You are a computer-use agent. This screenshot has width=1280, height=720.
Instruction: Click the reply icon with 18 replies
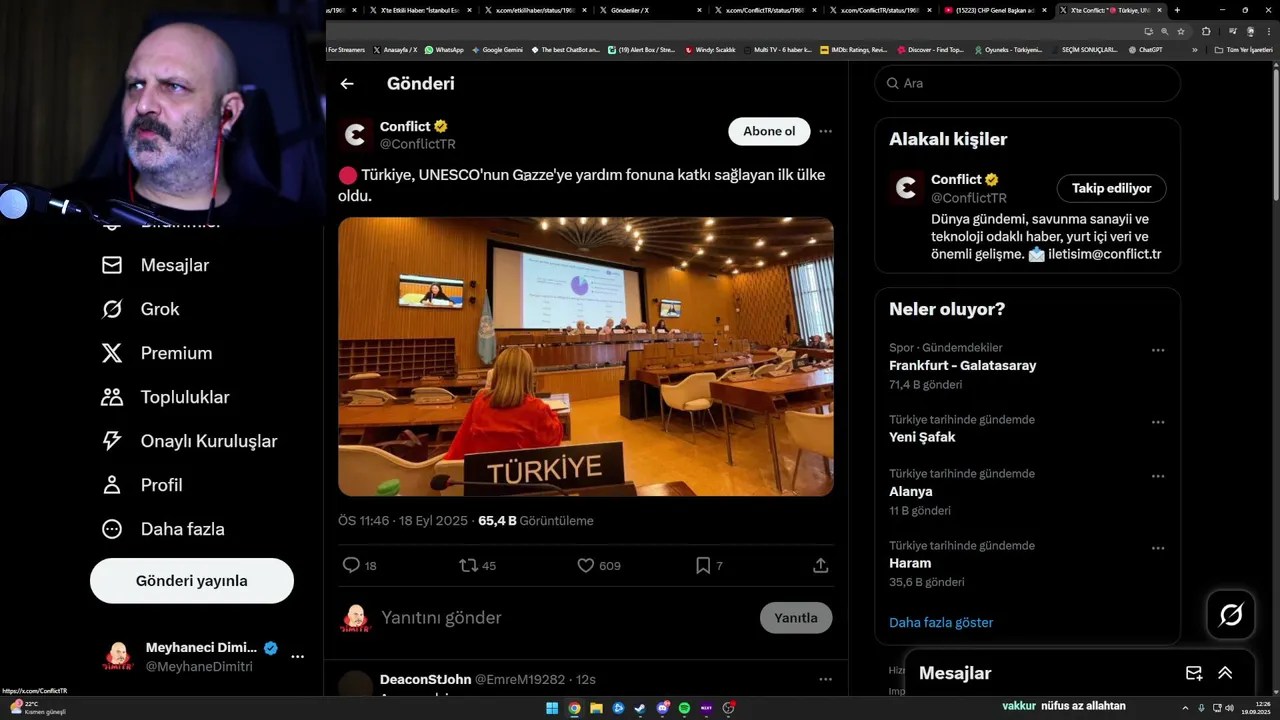351,565
